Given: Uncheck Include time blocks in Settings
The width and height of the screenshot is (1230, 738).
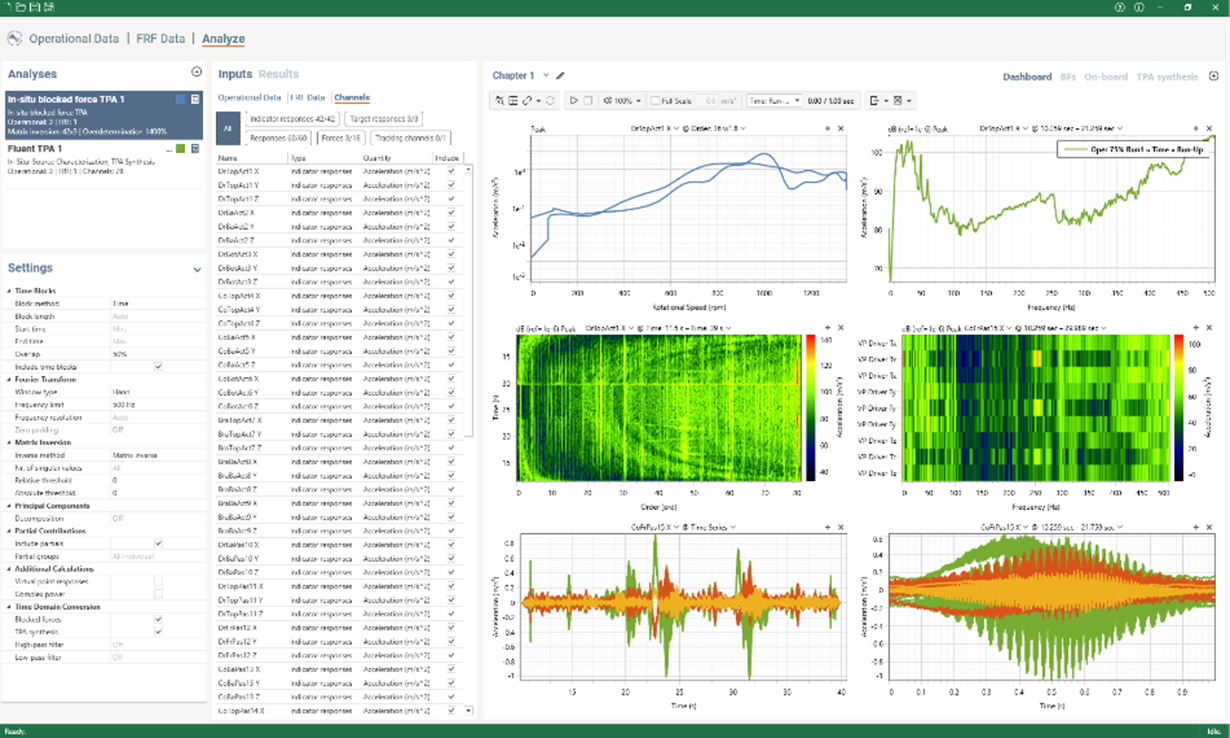Looking at the screenshot, I should [x=158, y=366].
